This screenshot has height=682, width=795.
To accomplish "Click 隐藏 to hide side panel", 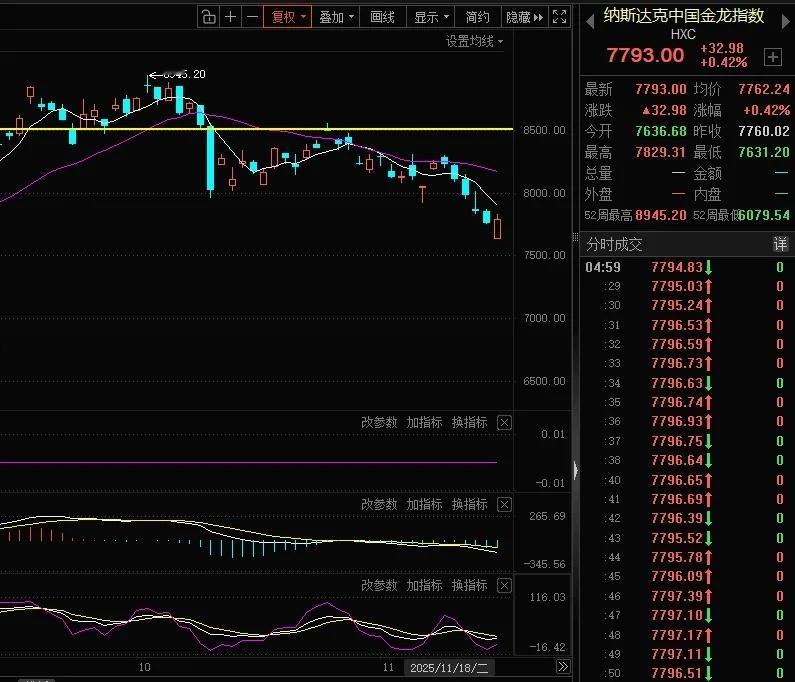I will tap(524, 17).
